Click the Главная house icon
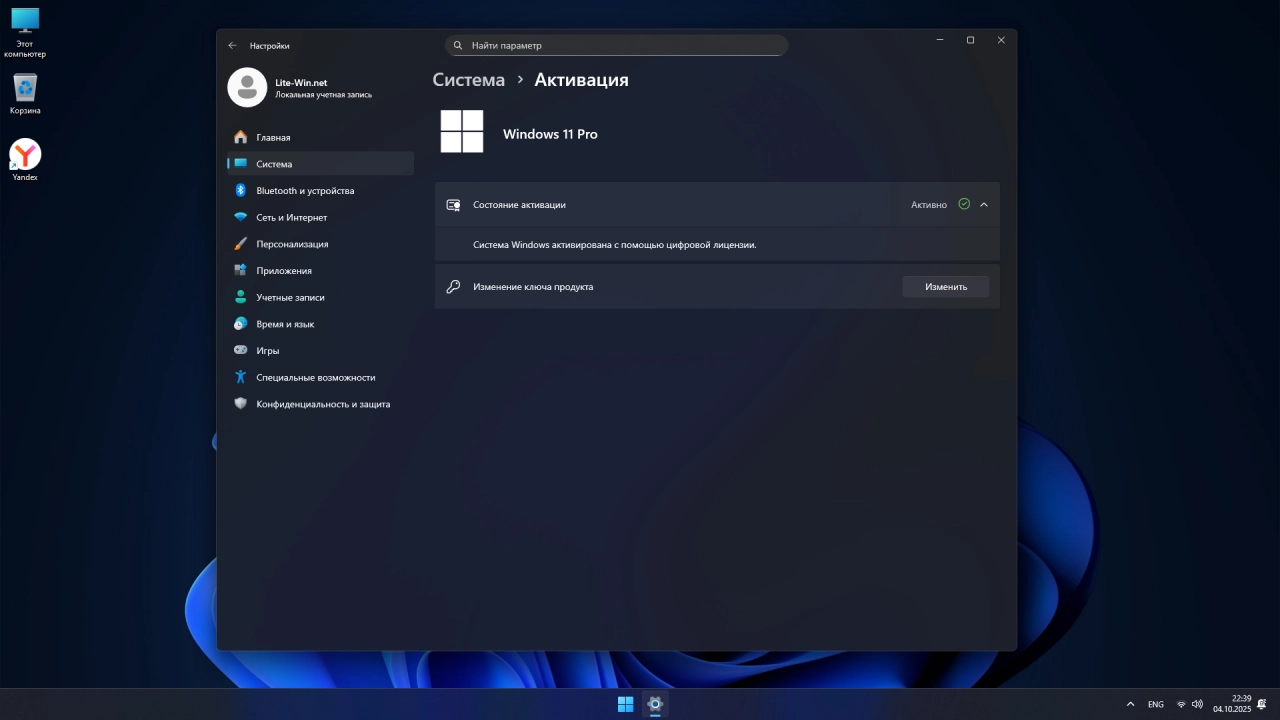The image size is (1280, 720). (240, 137)
